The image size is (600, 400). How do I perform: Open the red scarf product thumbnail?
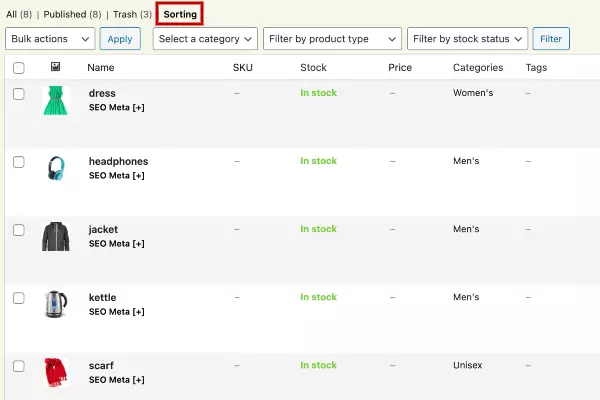(55, 372)
